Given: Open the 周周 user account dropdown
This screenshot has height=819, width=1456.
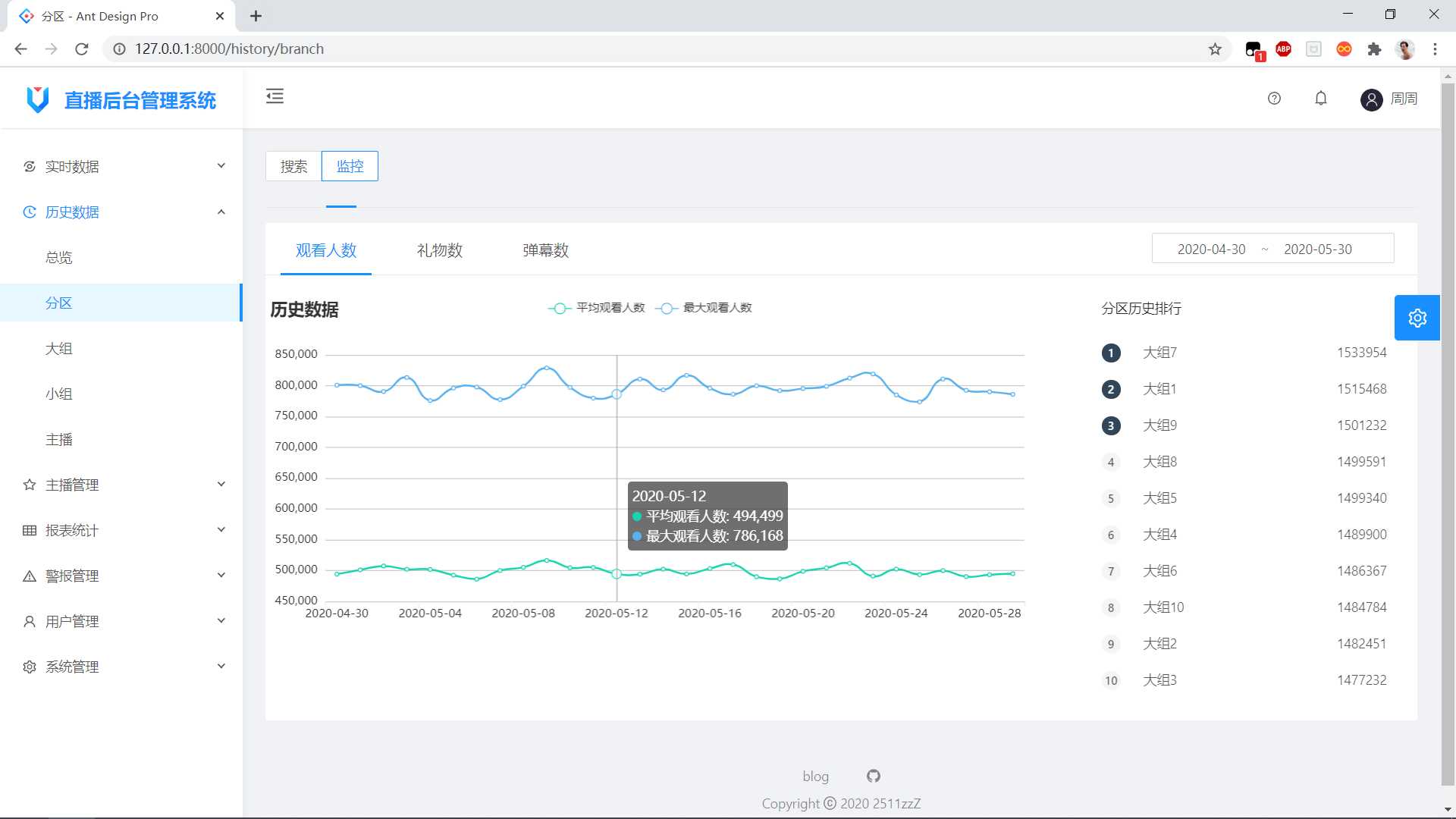Looking at the screenshot, I should [x=1389, y=99].
